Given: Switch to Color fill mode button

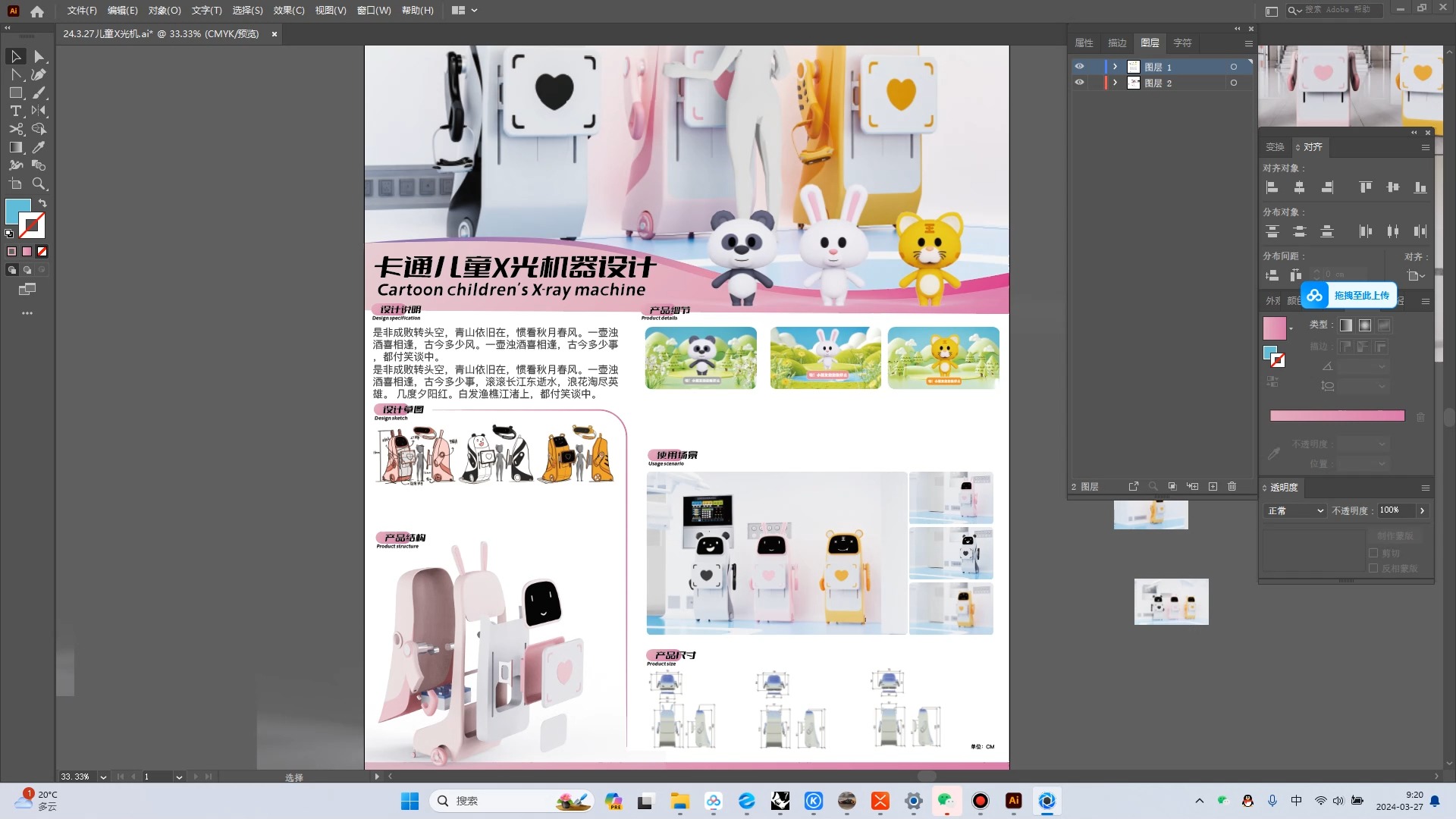Looking at the screenshot, I should click(x=11, y=252).
